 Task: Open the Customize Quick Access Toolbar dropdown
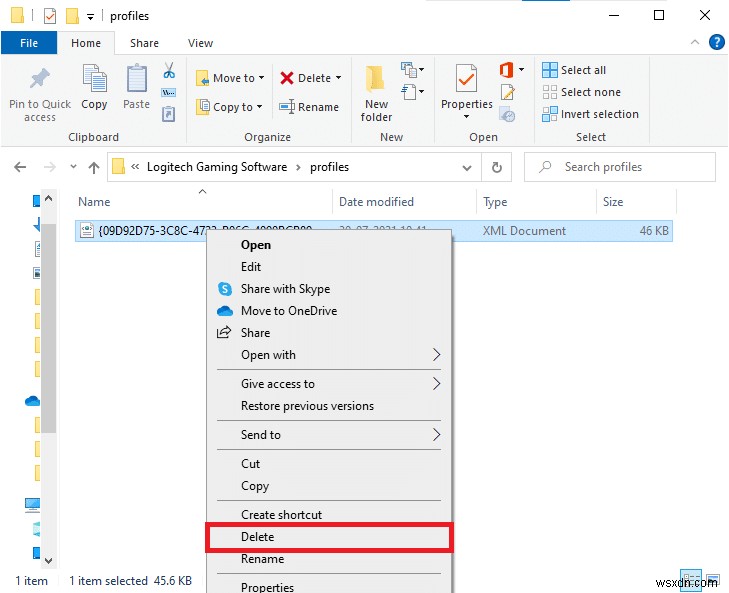pyautogui.click(x=90, y=17)
